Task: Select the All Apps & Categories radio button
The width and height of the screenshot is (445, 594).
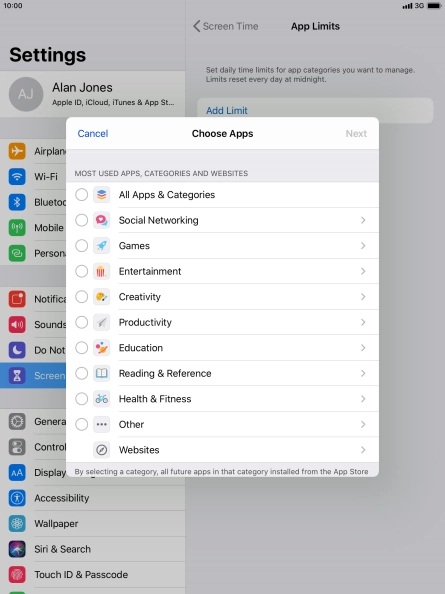Action: [81, 195]
